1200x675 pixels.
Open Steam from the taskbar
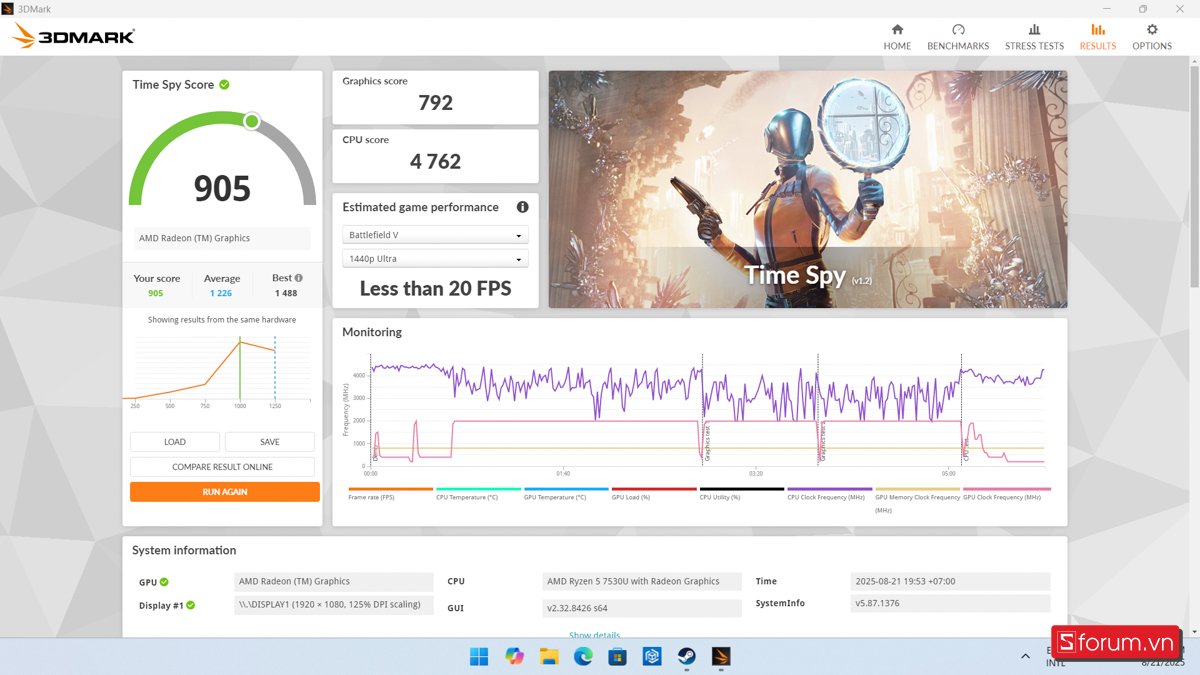686,656
